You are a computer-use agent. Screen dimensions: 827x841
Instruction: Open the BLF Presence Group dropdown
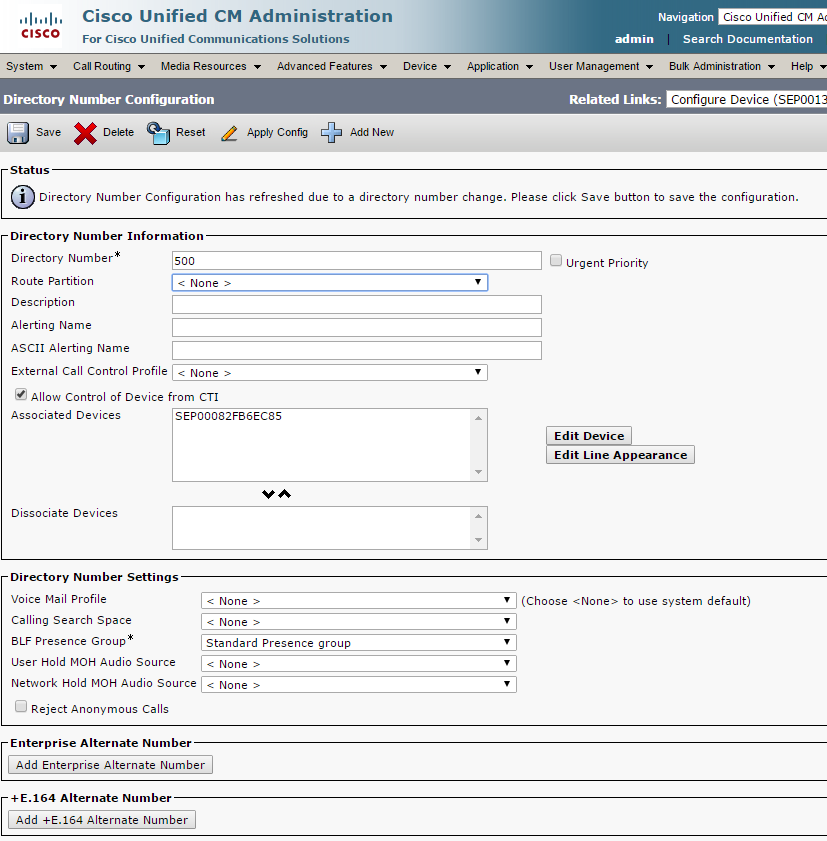tap(359, 643)
